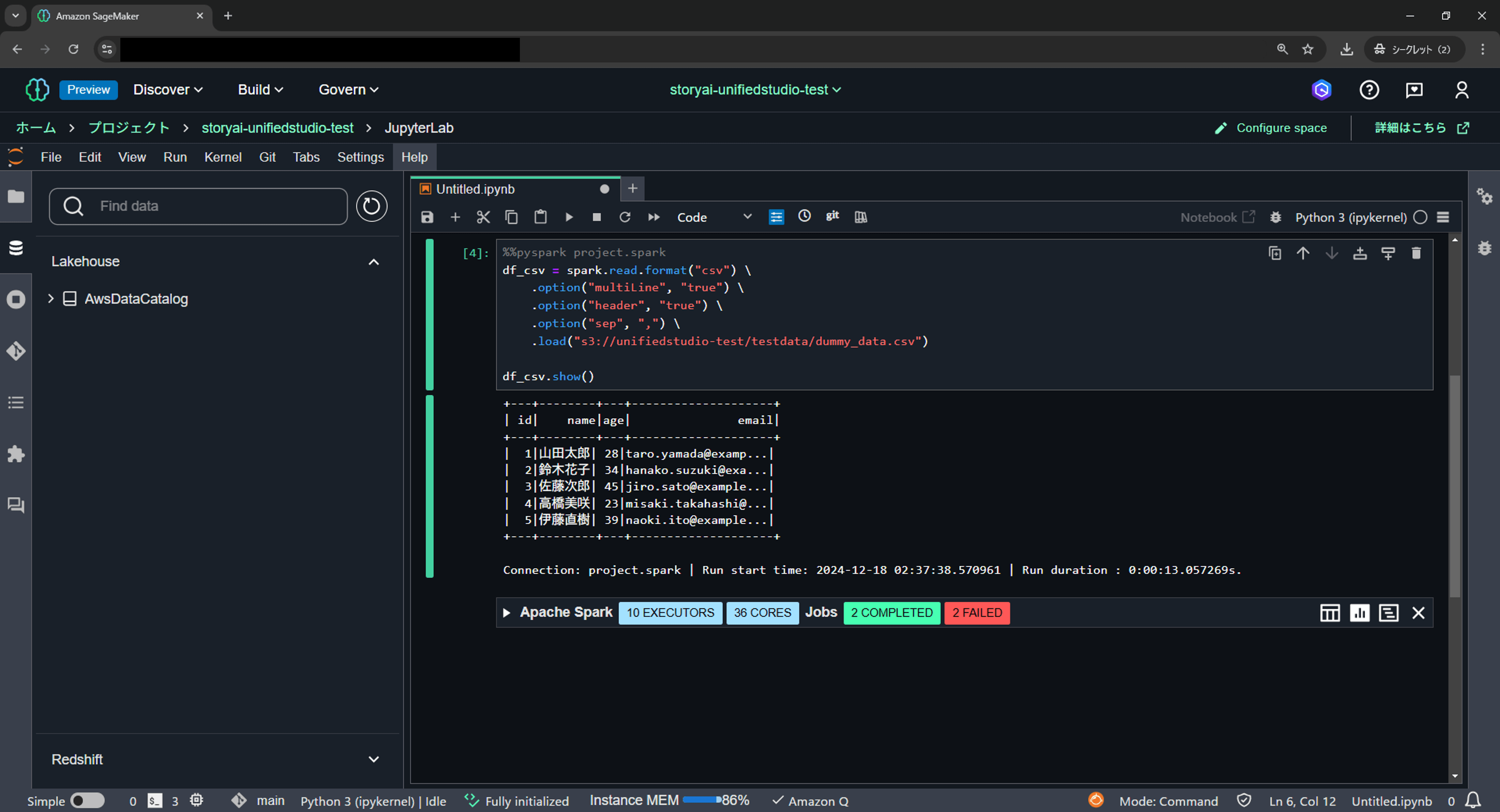
Task: Open the File Browser folder icon
Action: pos(16,197)
